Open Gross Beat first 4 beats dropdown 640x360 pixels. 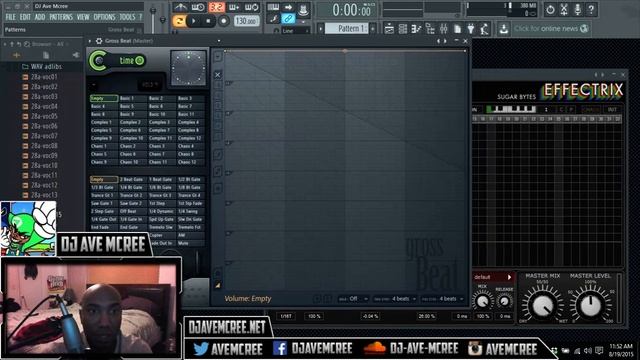click(x=395, y=299)
